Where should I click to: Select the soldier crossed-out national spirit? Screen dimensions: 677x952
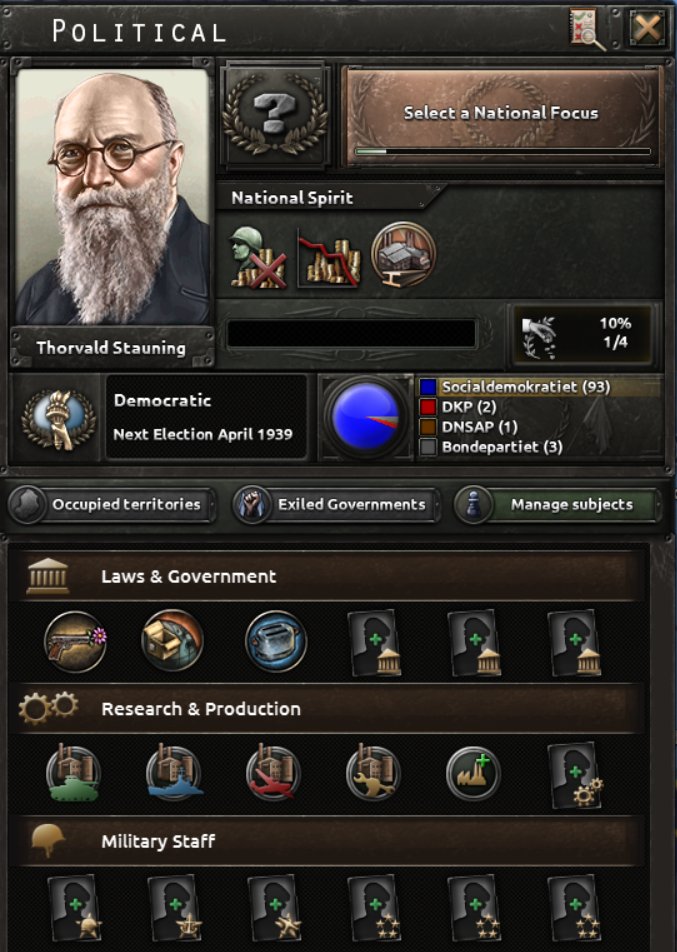258,257
